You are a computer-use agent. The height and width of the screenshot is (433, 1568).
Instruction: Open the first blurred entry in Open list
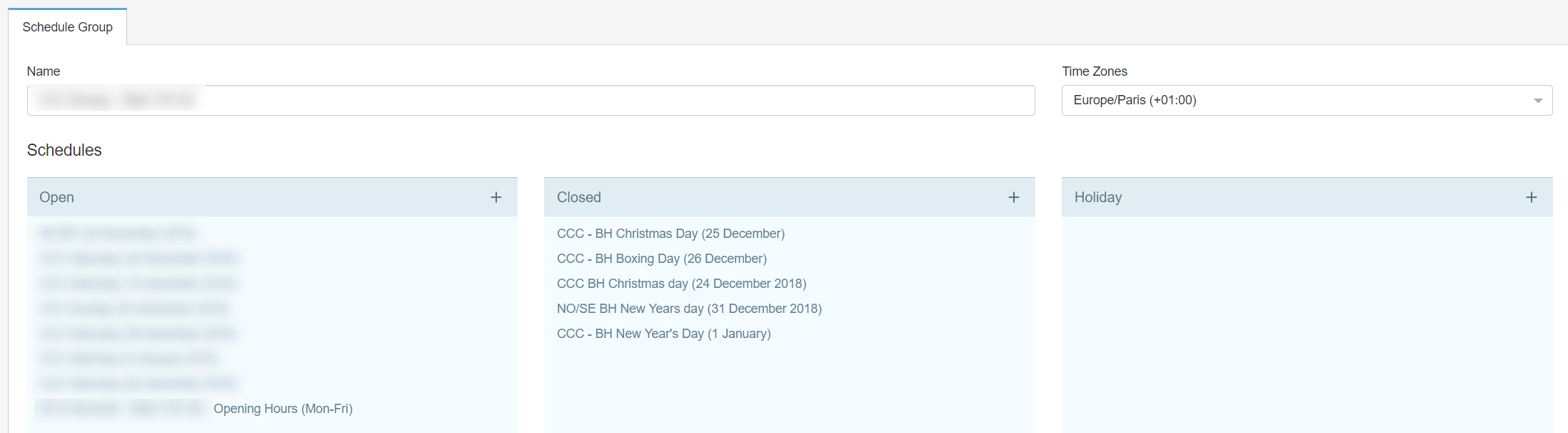(117, 234)
